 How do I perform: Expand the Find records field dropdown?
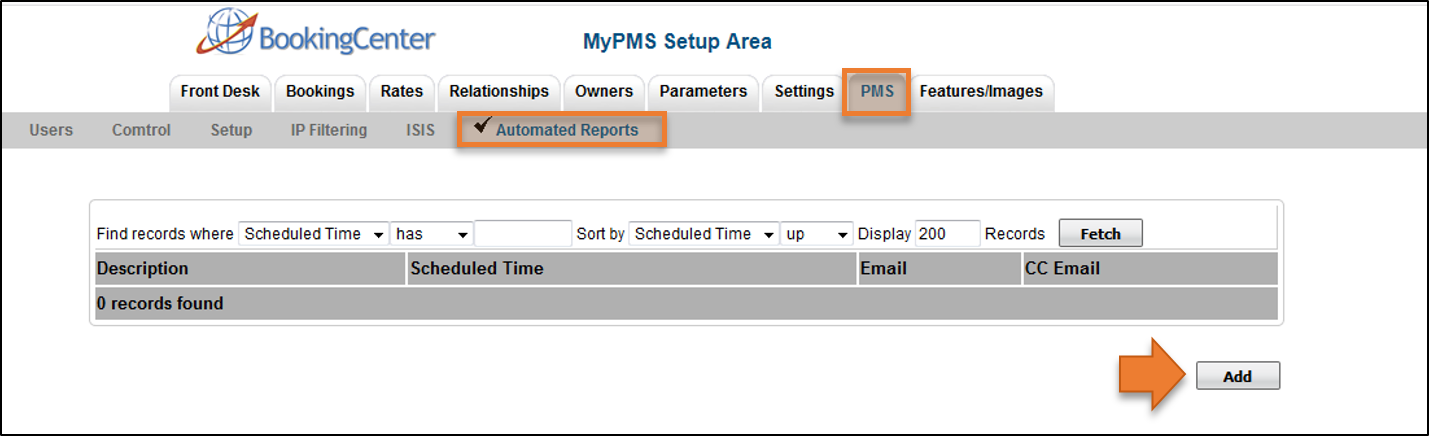[x=313, y=234]
